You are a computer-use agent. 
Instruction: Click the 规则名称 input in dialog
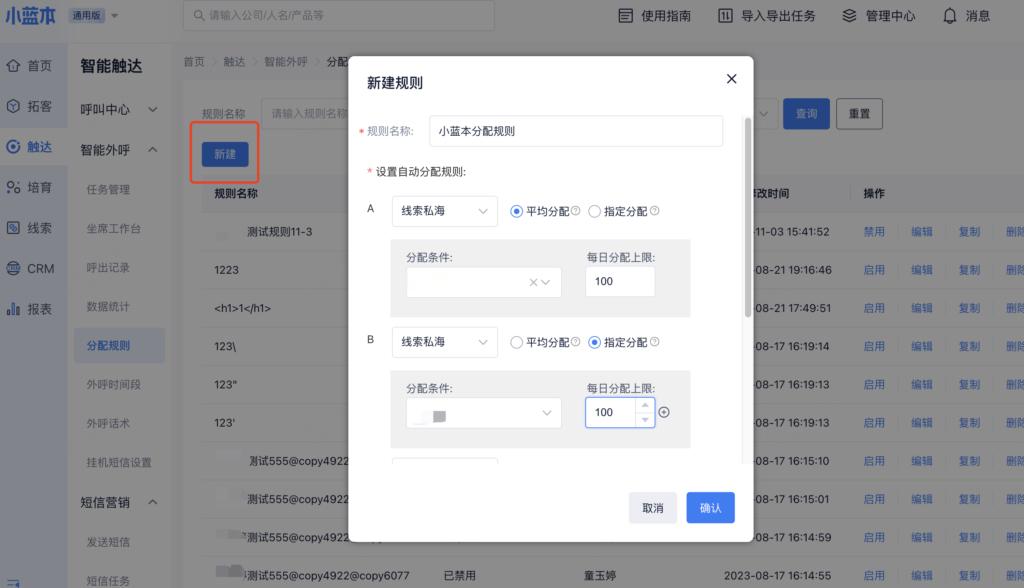point(575,131)
